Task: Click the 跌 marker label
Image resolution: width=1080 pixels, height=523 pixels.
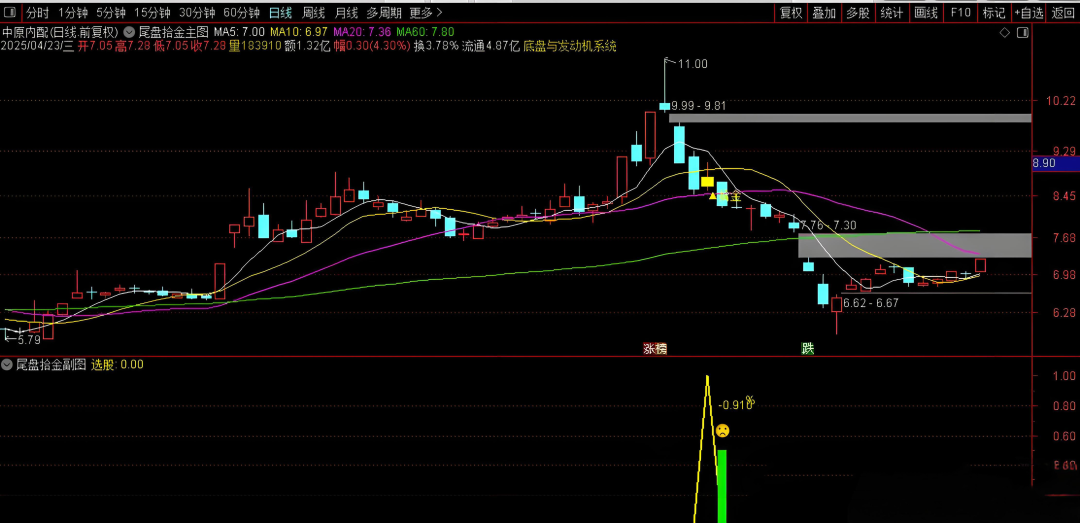Action: (x=807, y=349)
